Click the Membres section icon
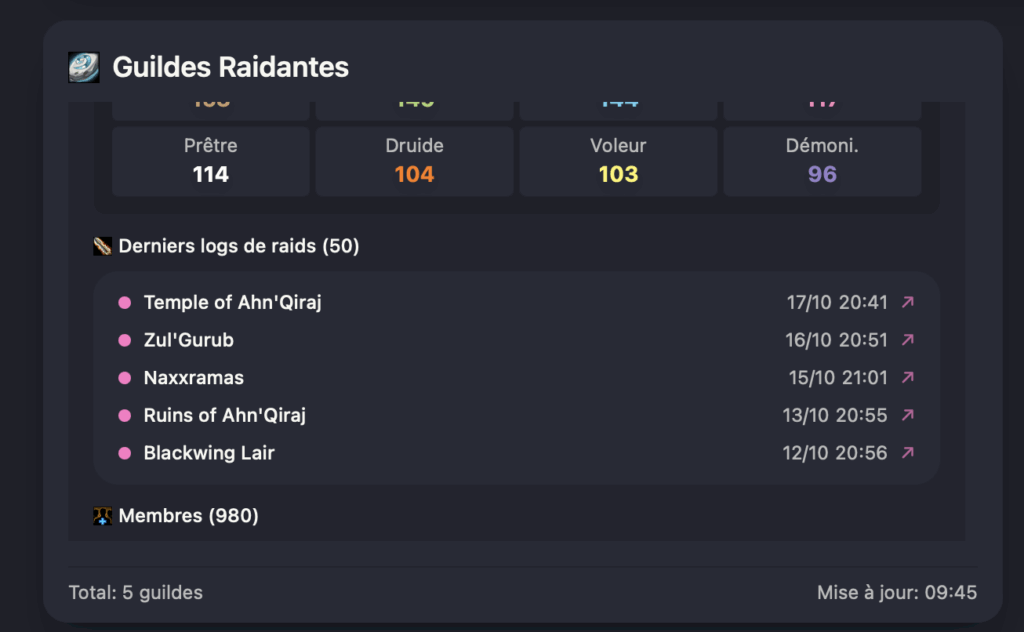This screenshot has height=632, width=1024. coord(102,516)
